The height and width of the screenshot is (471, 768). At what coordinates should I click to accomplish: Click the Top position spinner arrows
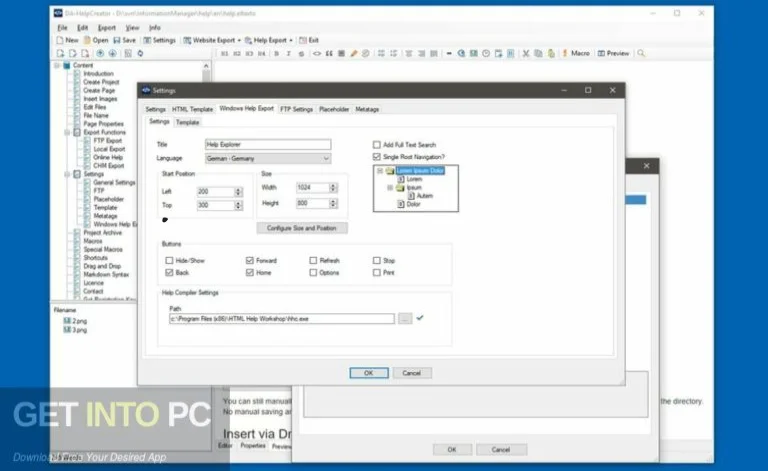click(238, 205)
